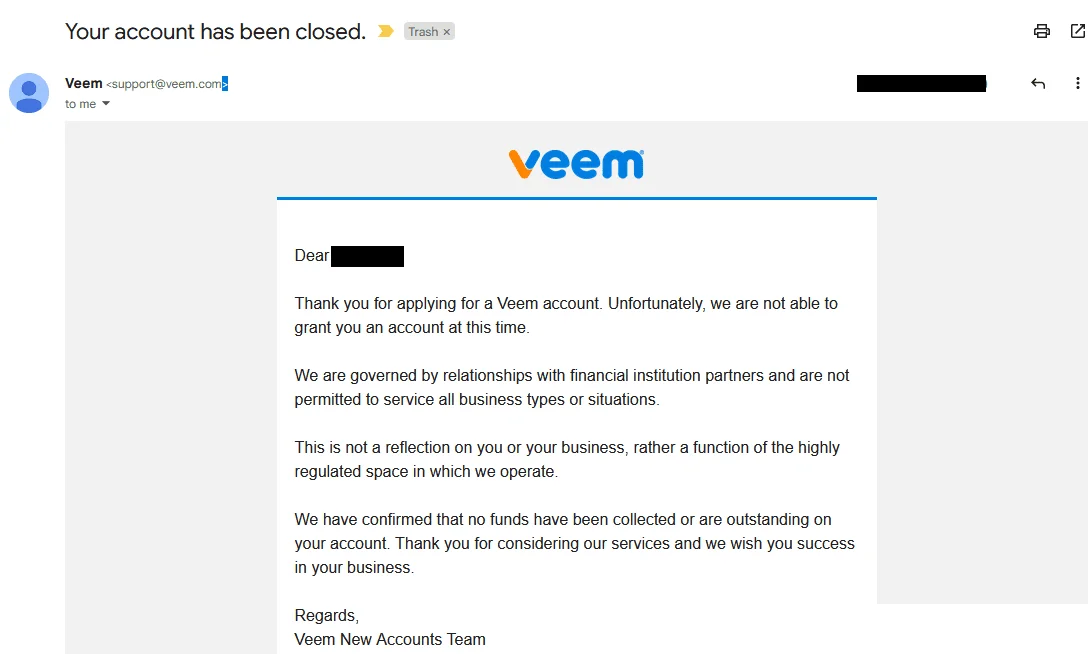
Task: Click the subject "Your account has been closed."
Action: (215, 31)
